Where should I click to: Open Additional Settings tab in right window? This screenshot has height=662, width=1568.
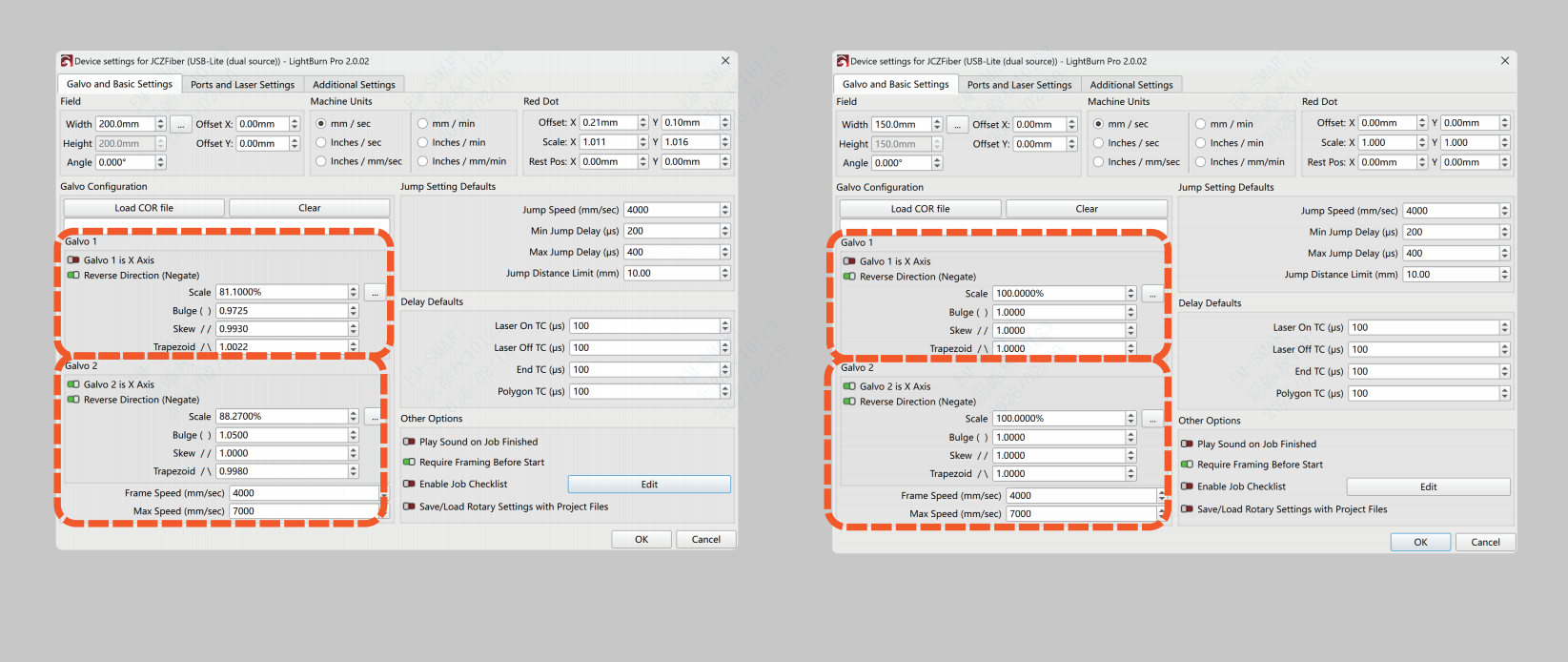coord(1131,85)
